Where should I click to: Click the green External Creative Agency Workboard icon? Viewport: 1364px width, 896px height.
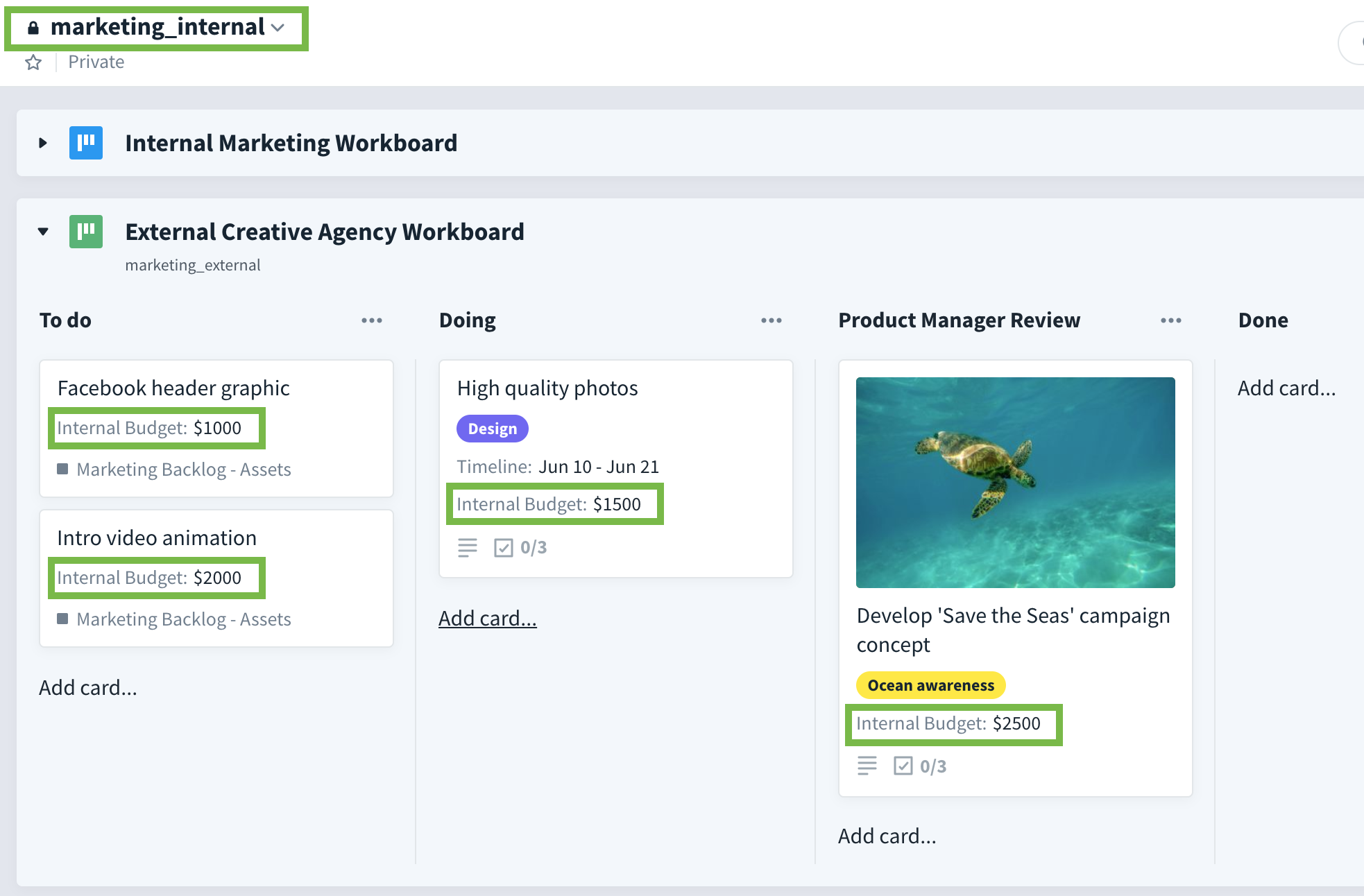85,232
